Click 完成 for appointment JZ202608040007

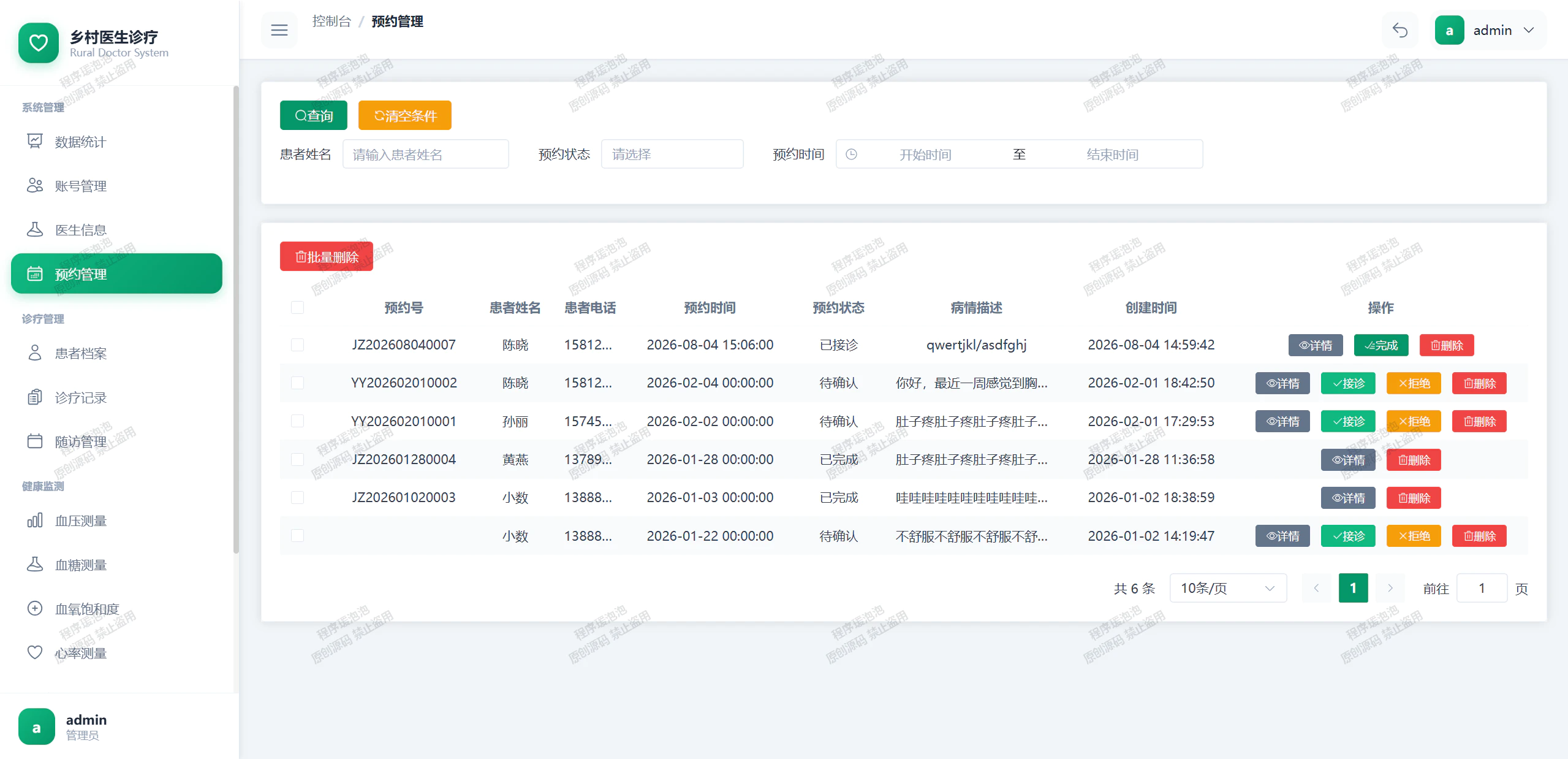(1381, 345)
